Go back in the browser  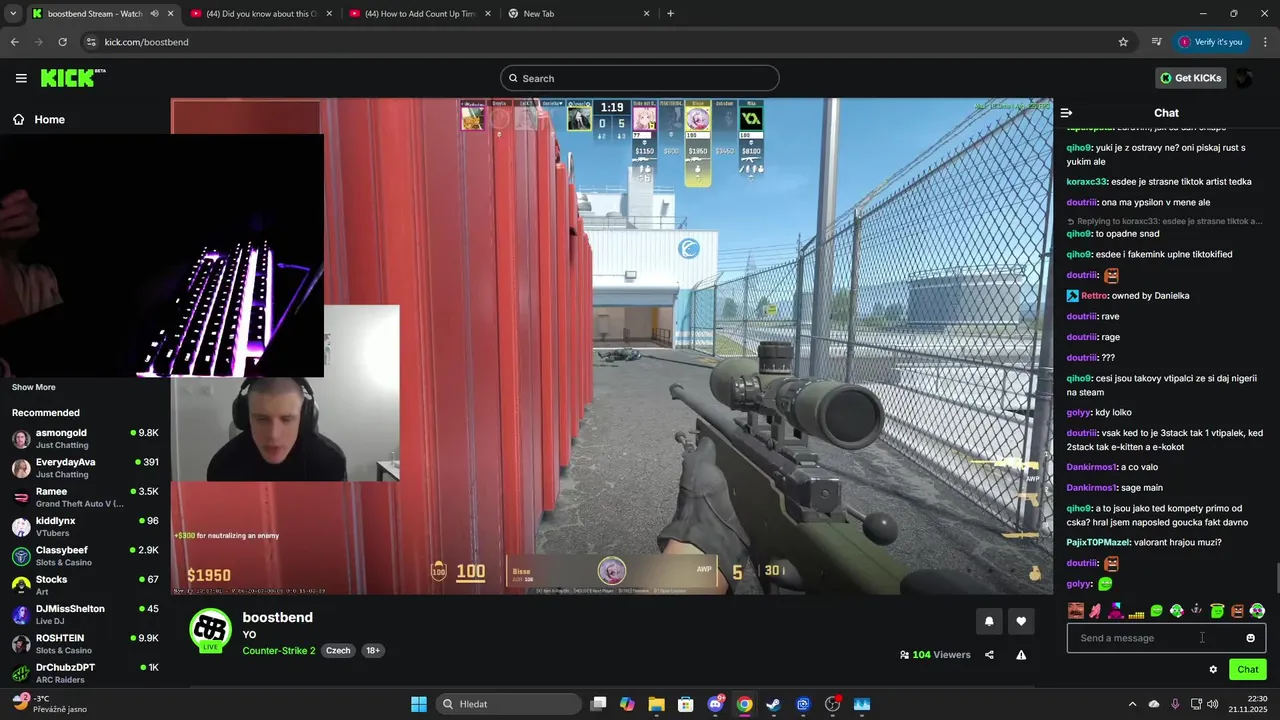(x=14, y=42)
